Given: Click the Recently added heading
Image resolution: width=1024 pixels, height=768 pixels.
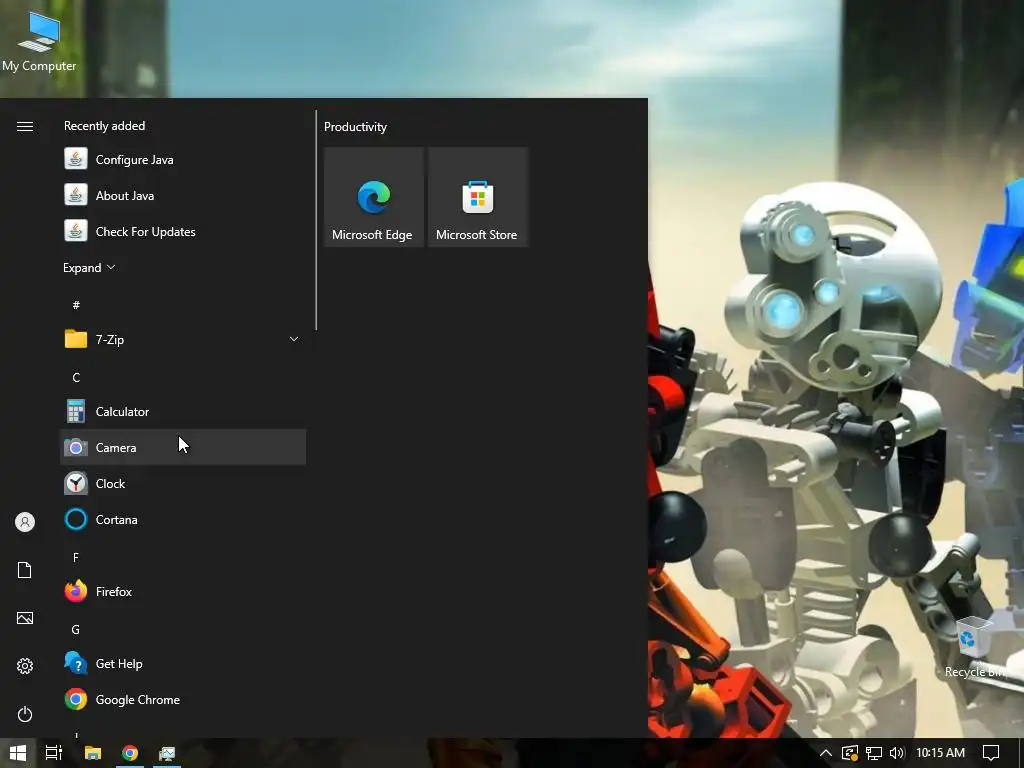Looking at the screenshot, I should point(104,126).
